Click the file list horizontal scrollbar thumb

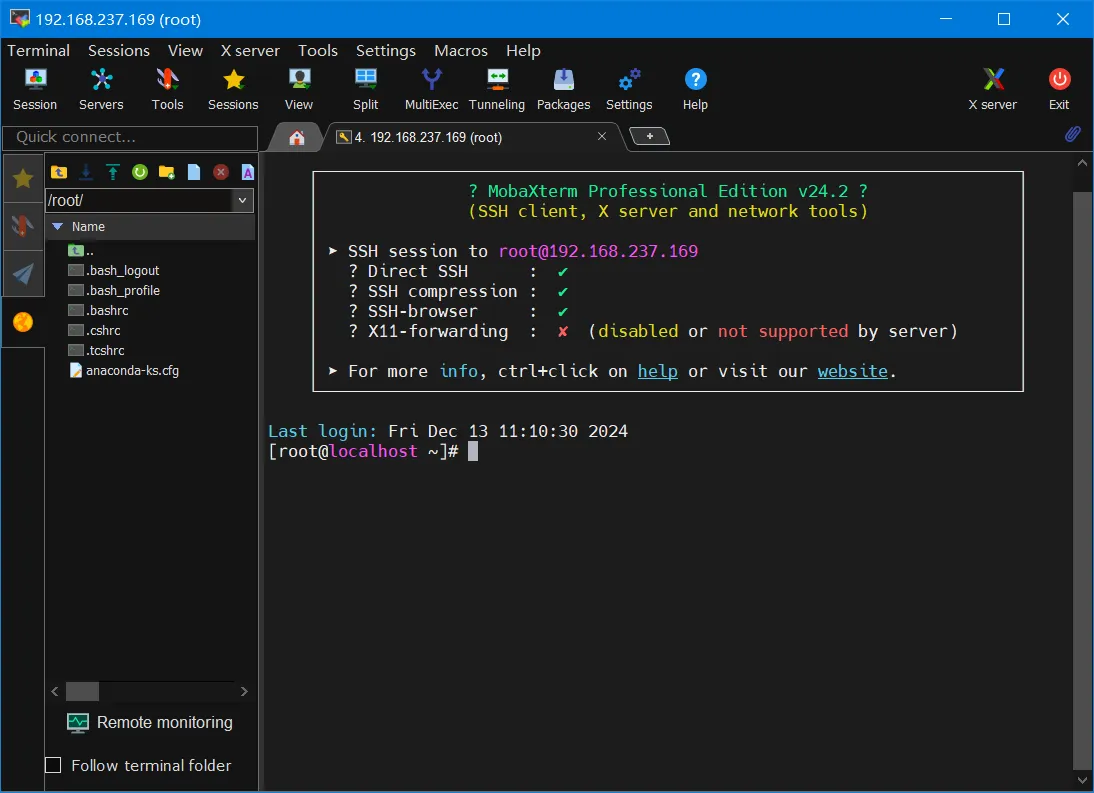82,691
